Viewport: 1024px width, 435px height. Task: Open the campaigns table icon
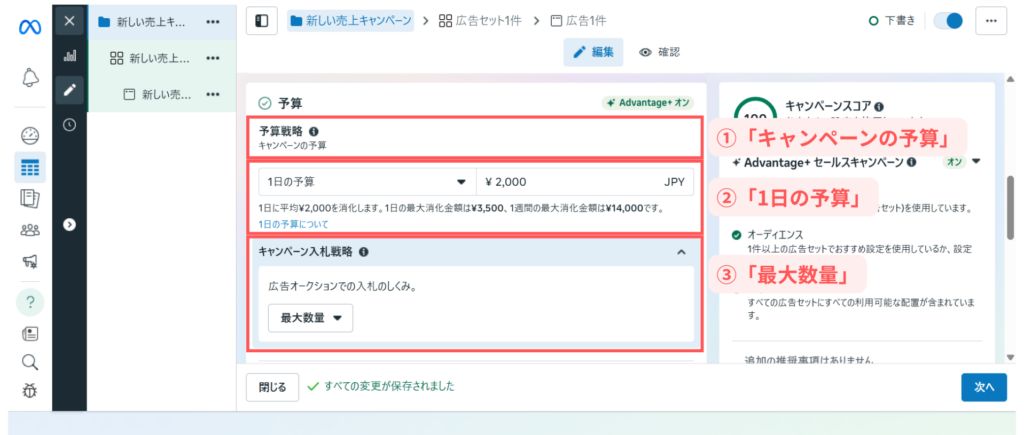pos(31,167)
